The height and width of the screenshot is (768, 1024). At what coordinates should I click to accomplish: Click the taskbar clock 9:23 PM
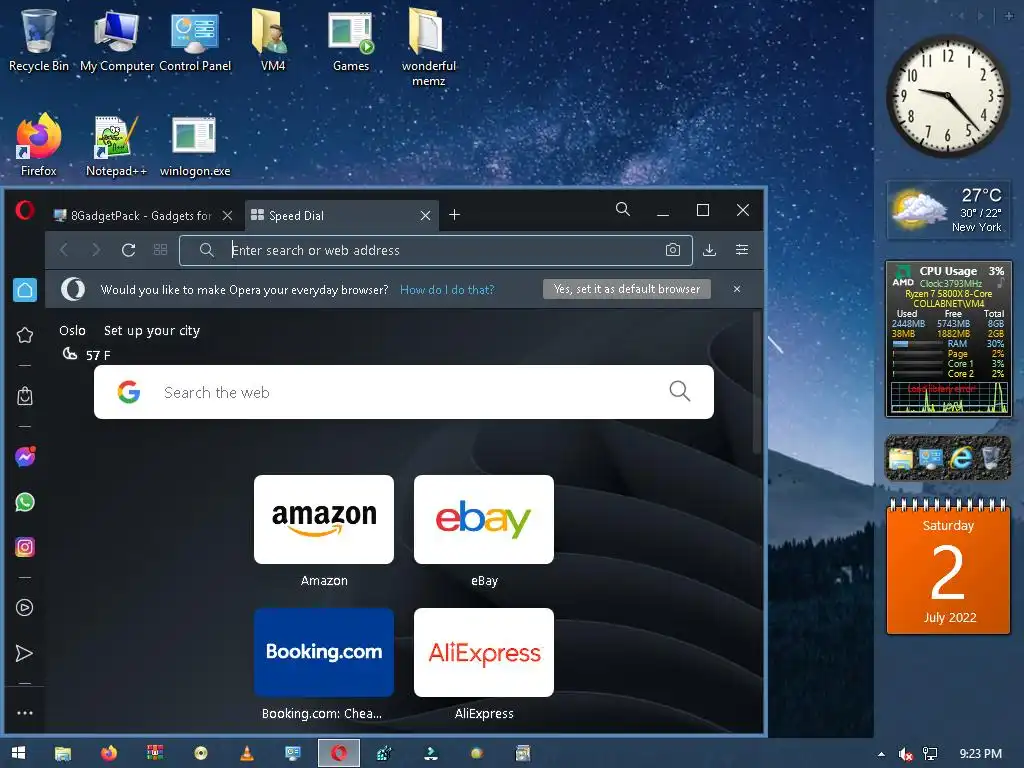[x=980, y=754]
